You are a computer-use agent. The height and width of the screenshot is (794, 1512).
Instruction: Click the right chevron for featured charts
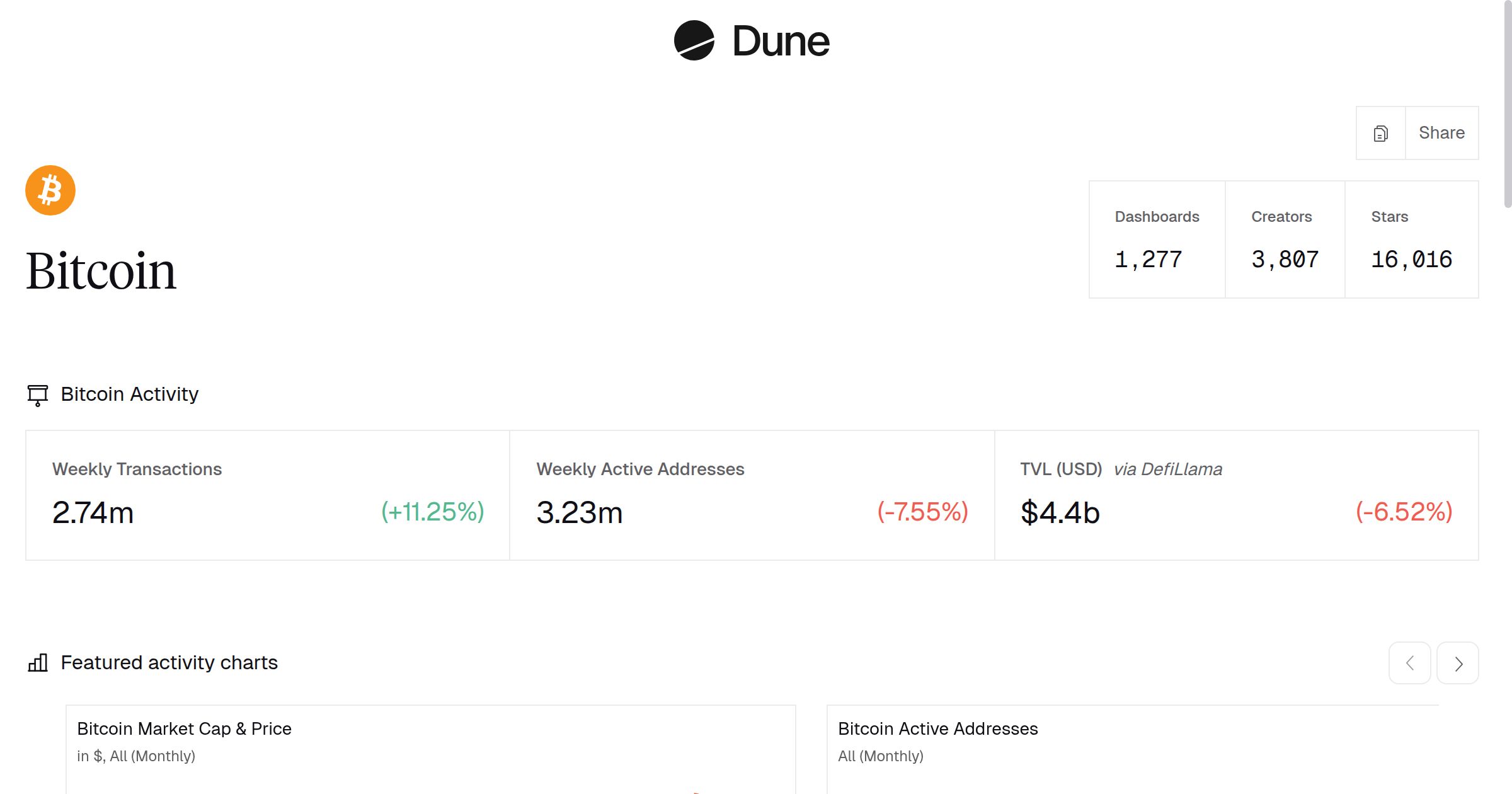click(x=1457, y=663)
